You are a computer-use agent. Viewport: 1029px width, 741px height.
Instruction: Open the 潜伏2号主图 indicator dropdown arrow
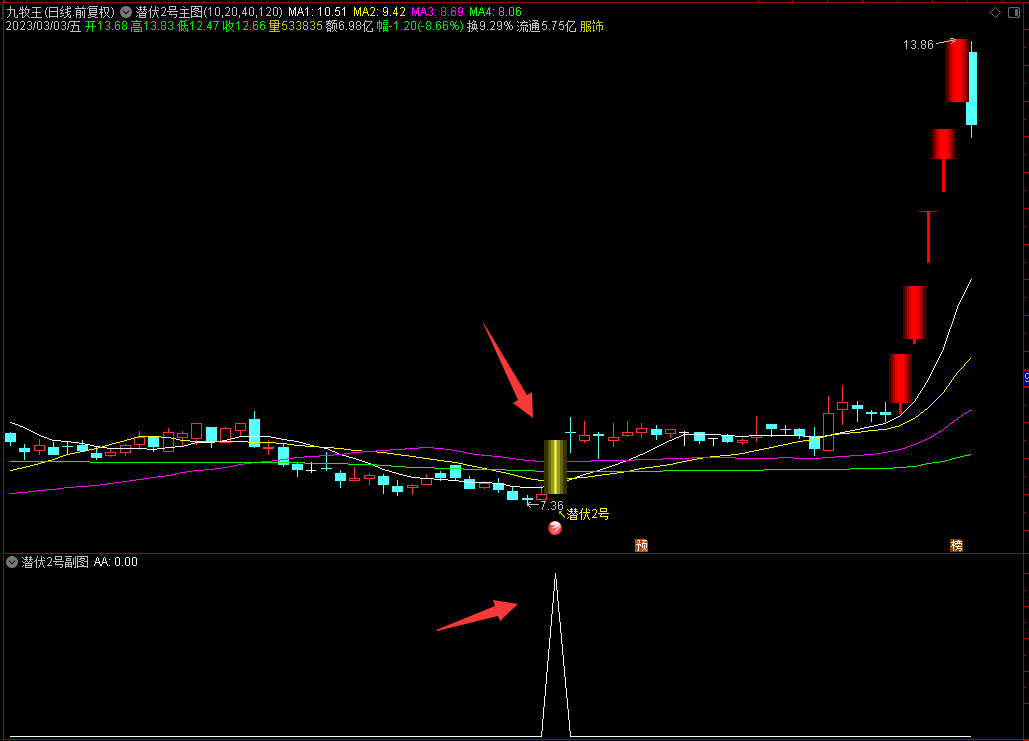[125, 12]
